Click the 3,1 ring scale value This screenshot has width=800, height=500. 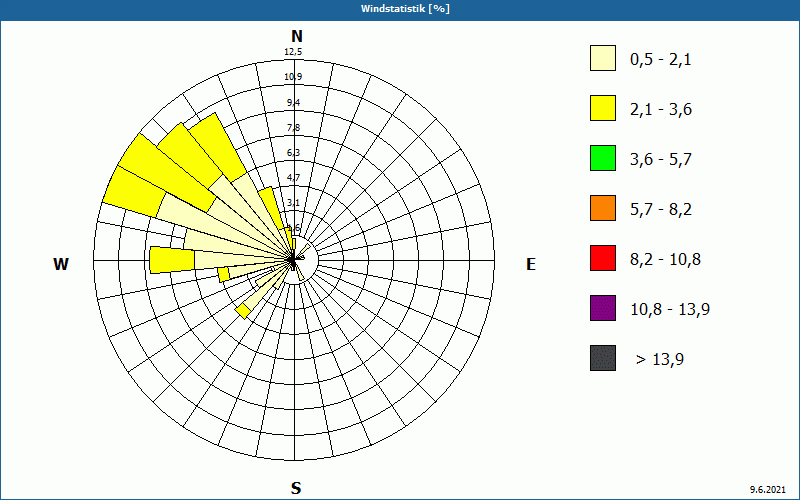point(293,203)
